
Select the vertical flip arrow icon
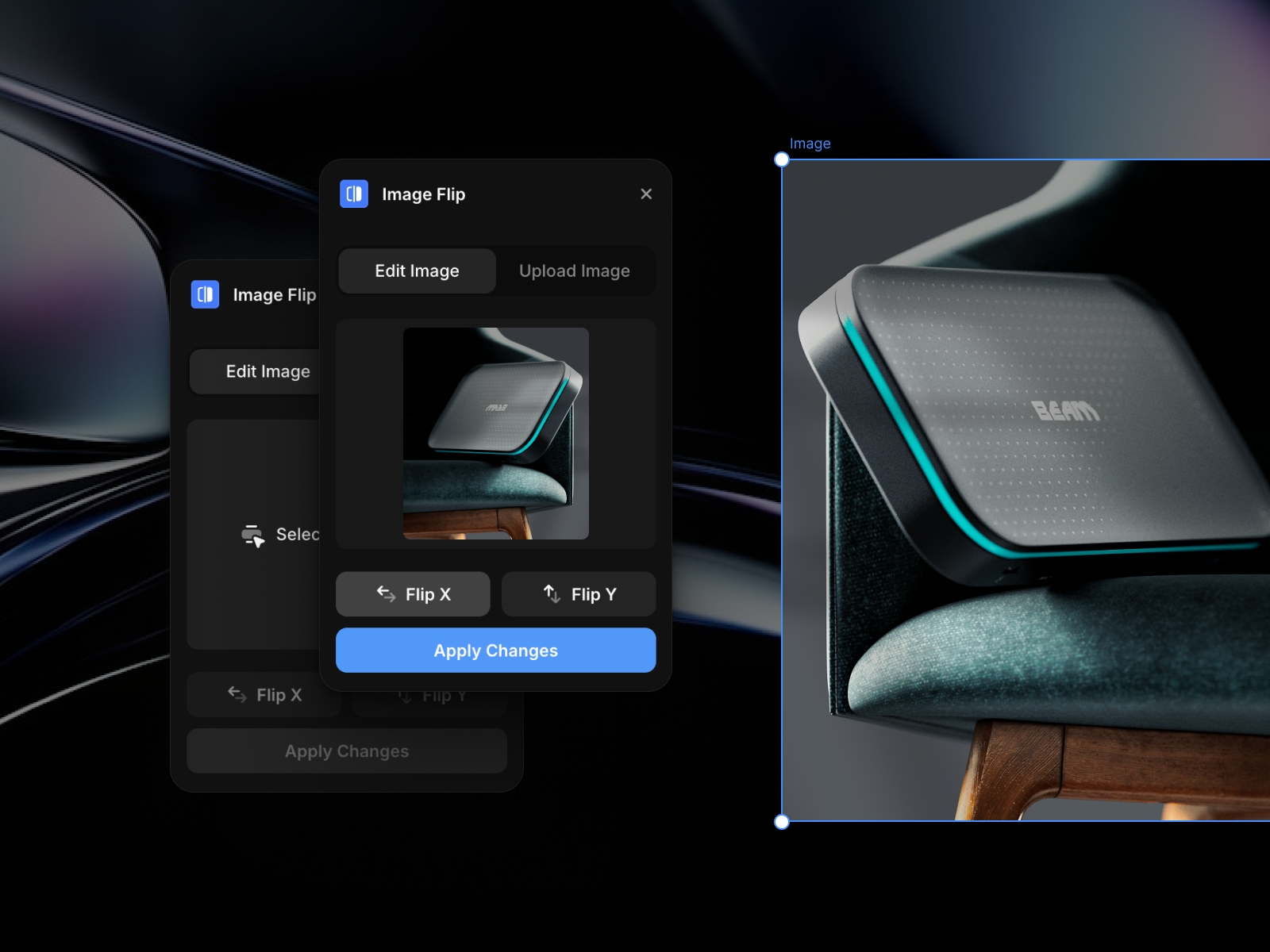pyautogui.click(x=552, y=593)
